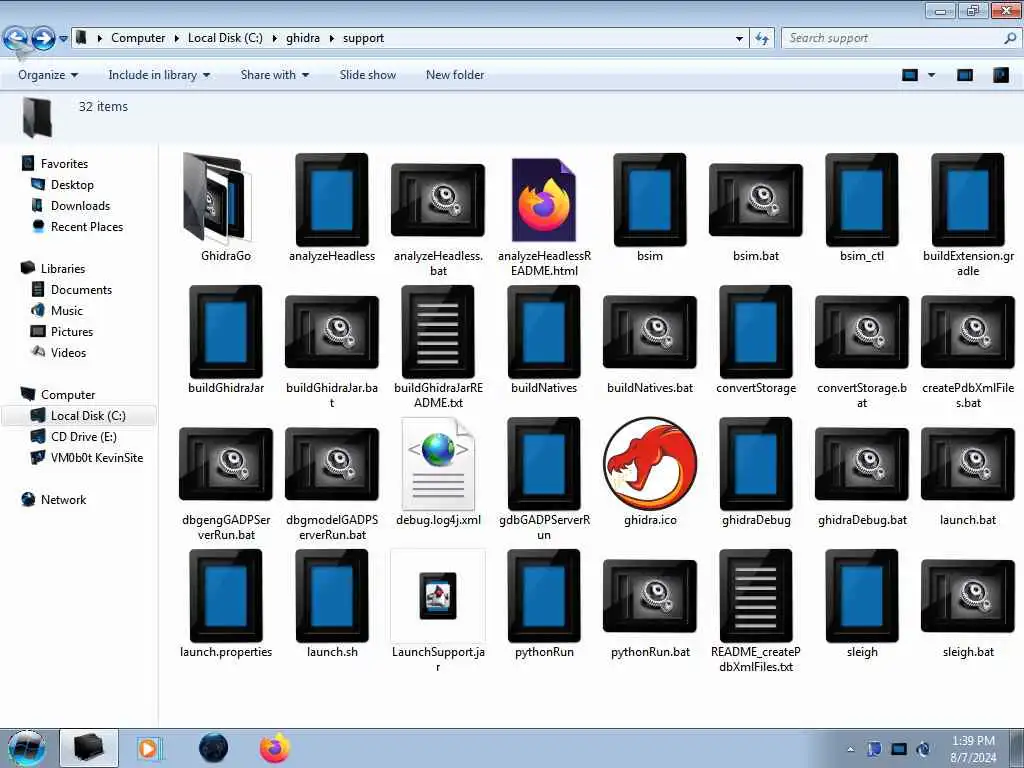Select the bsim file icon
1024x768 pixels.
click(650, 199)
